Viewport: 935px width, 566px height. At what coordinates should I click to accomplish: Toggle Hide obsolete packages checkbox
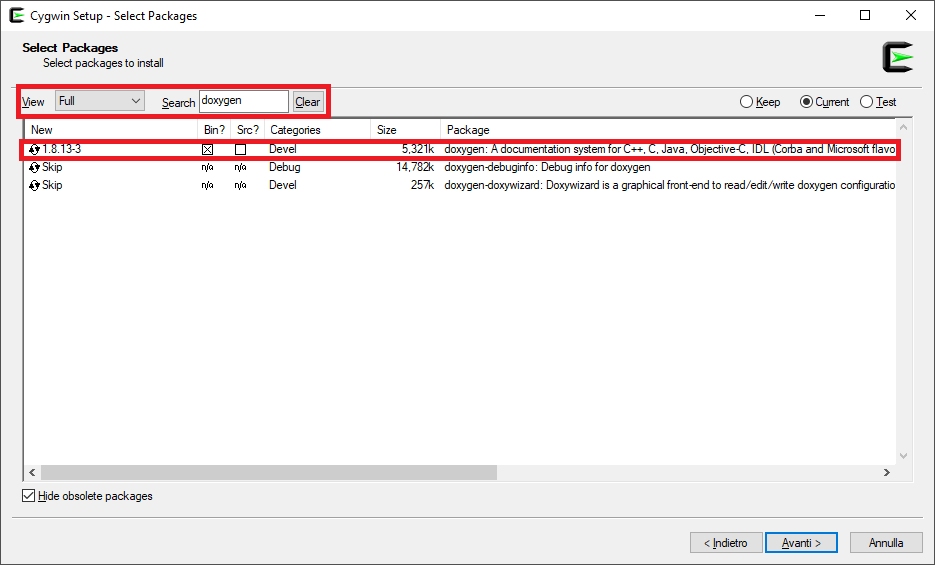[x=29, y=496]
